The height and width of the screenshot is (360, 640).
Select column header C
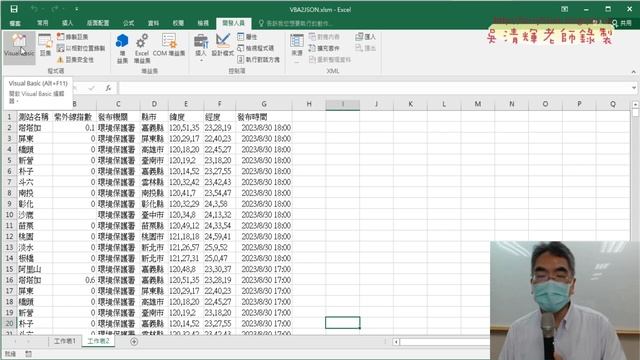click(x=118, y=104)
